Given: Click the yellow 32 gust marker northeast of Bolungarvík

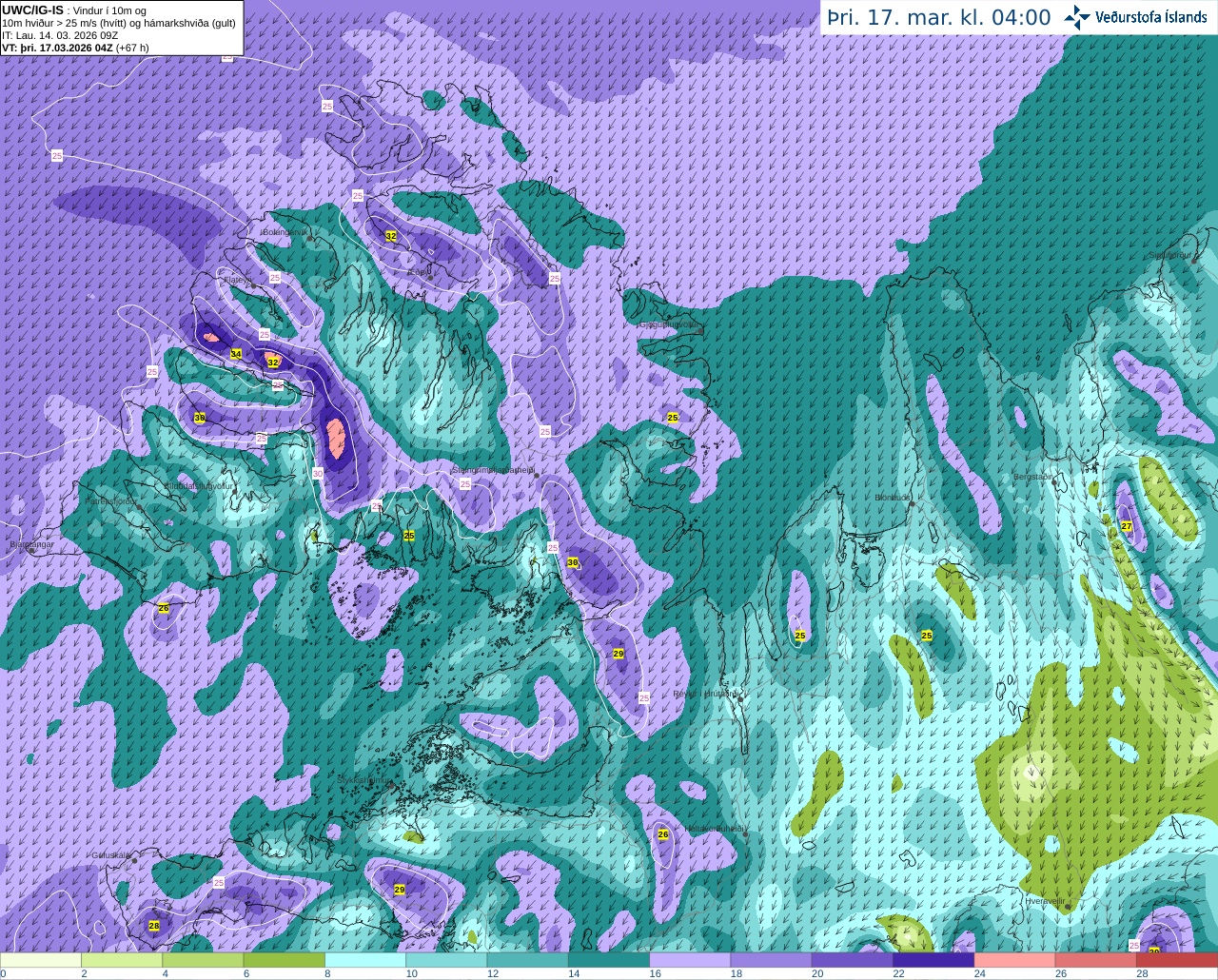Looking at the screenshot, I should [391, 235].
